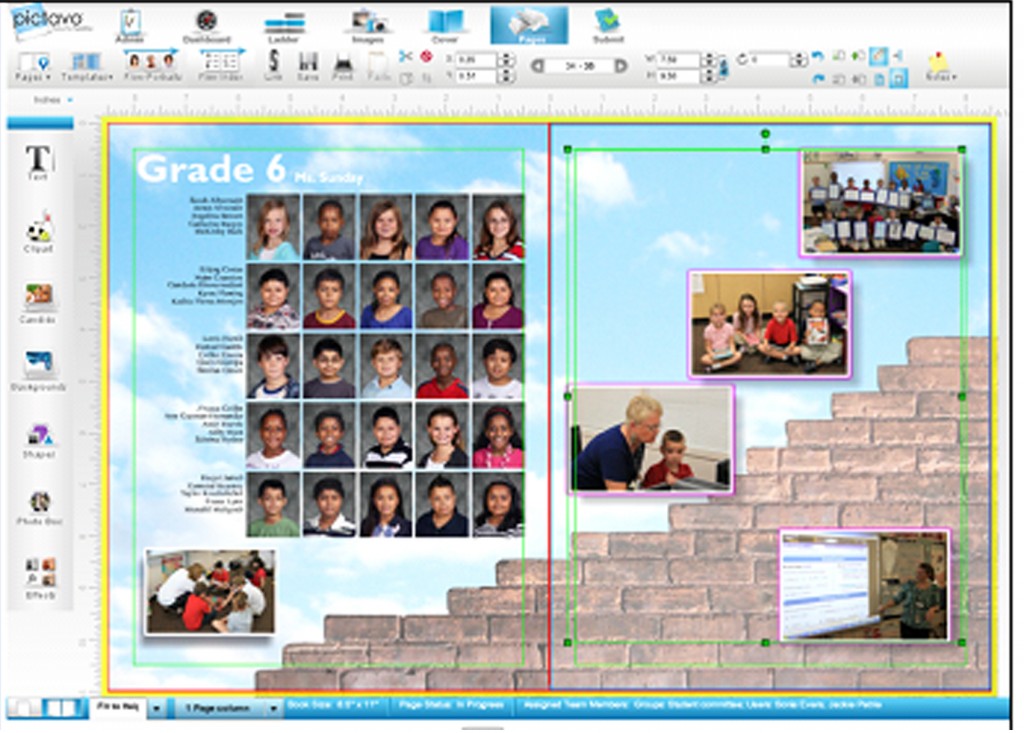Switch to two-page spread view
The image size is (1024, 733).
(x=63, y=708)
